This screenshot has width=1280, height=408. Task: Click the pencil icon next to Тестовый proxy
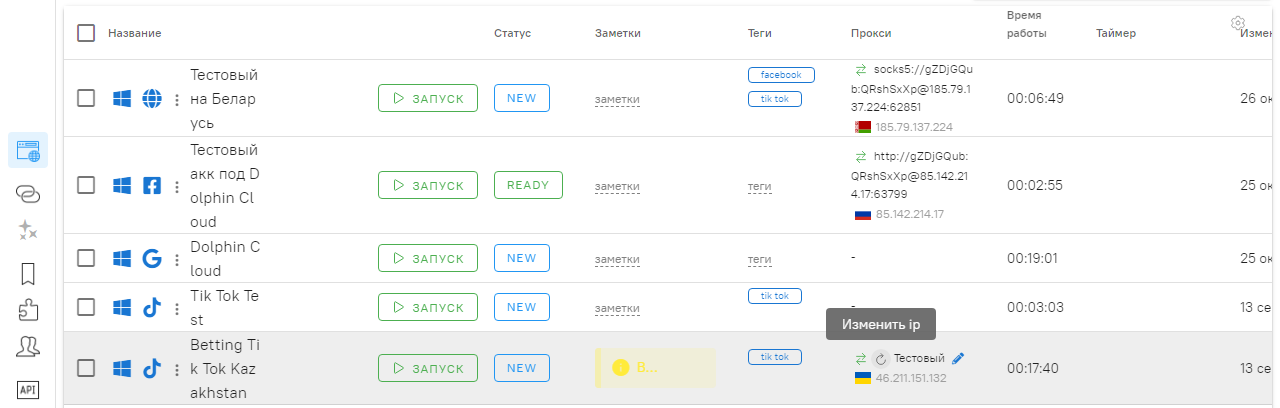click(958, 358)
